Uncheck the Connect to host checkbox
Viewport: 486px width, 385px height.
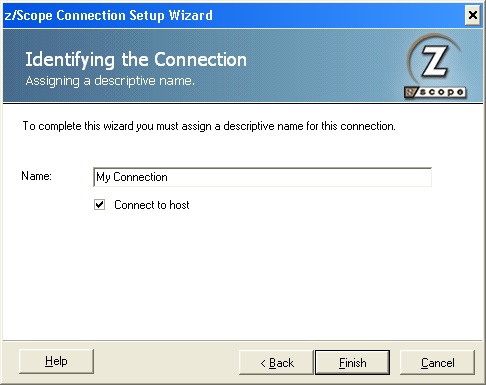pos(99,204)
